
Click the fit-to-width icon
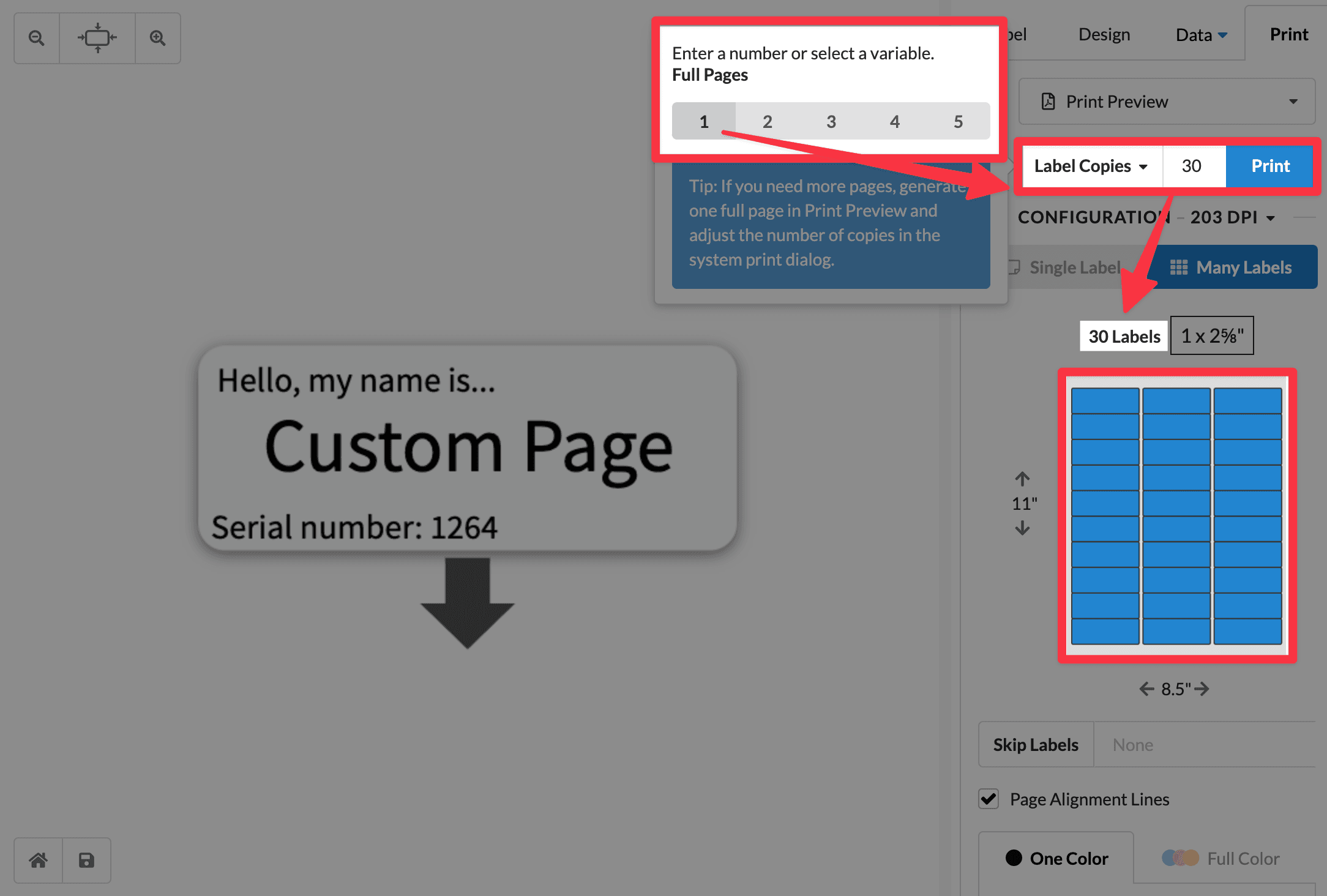click(x=96, y=37)
